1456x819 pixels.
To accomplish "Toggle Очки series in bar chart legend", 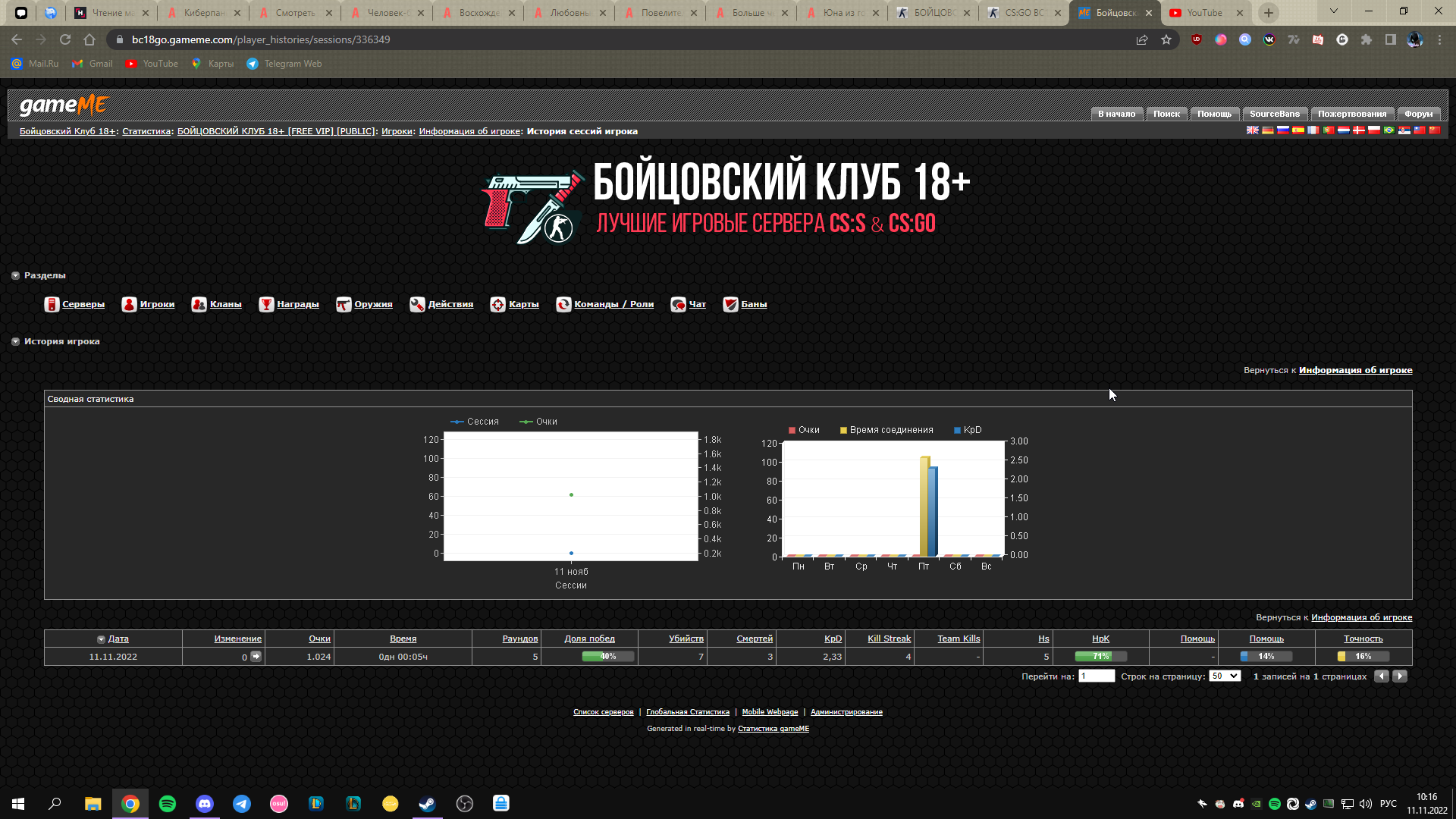I will (804, 430).
